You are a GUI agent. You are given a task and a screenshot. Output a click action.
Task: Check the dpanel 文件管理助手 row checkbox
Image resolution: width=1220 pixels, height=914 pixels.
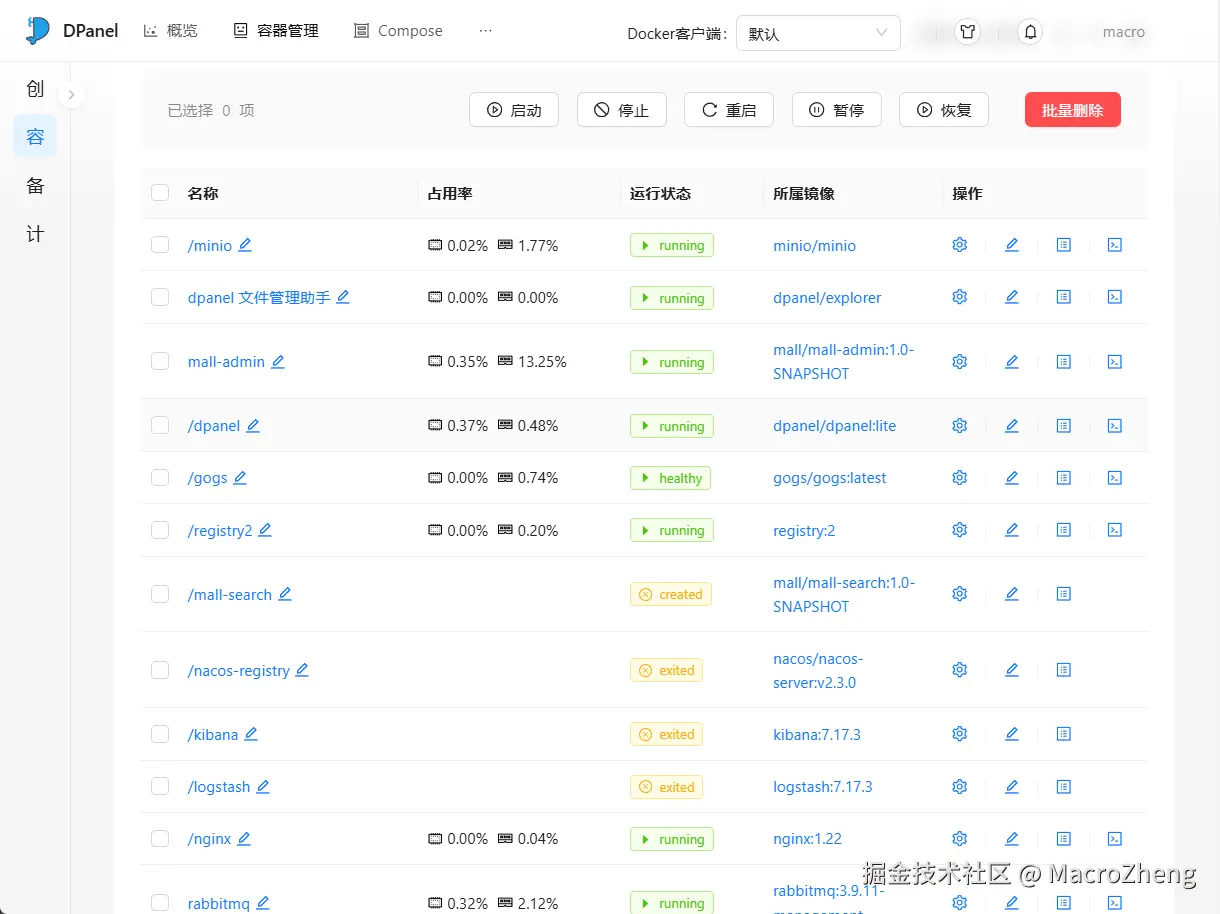[x=160, y=297]
